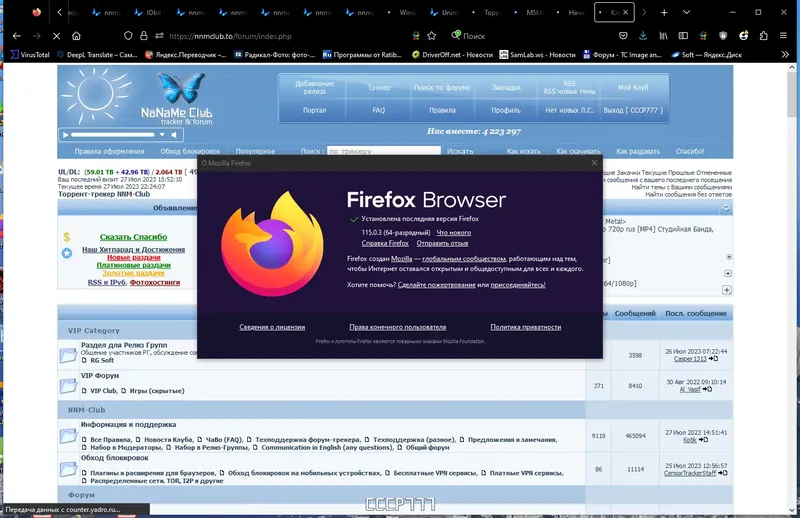Toggle the sidebar panel icon

pyautogui.click(x=683, y=36)
